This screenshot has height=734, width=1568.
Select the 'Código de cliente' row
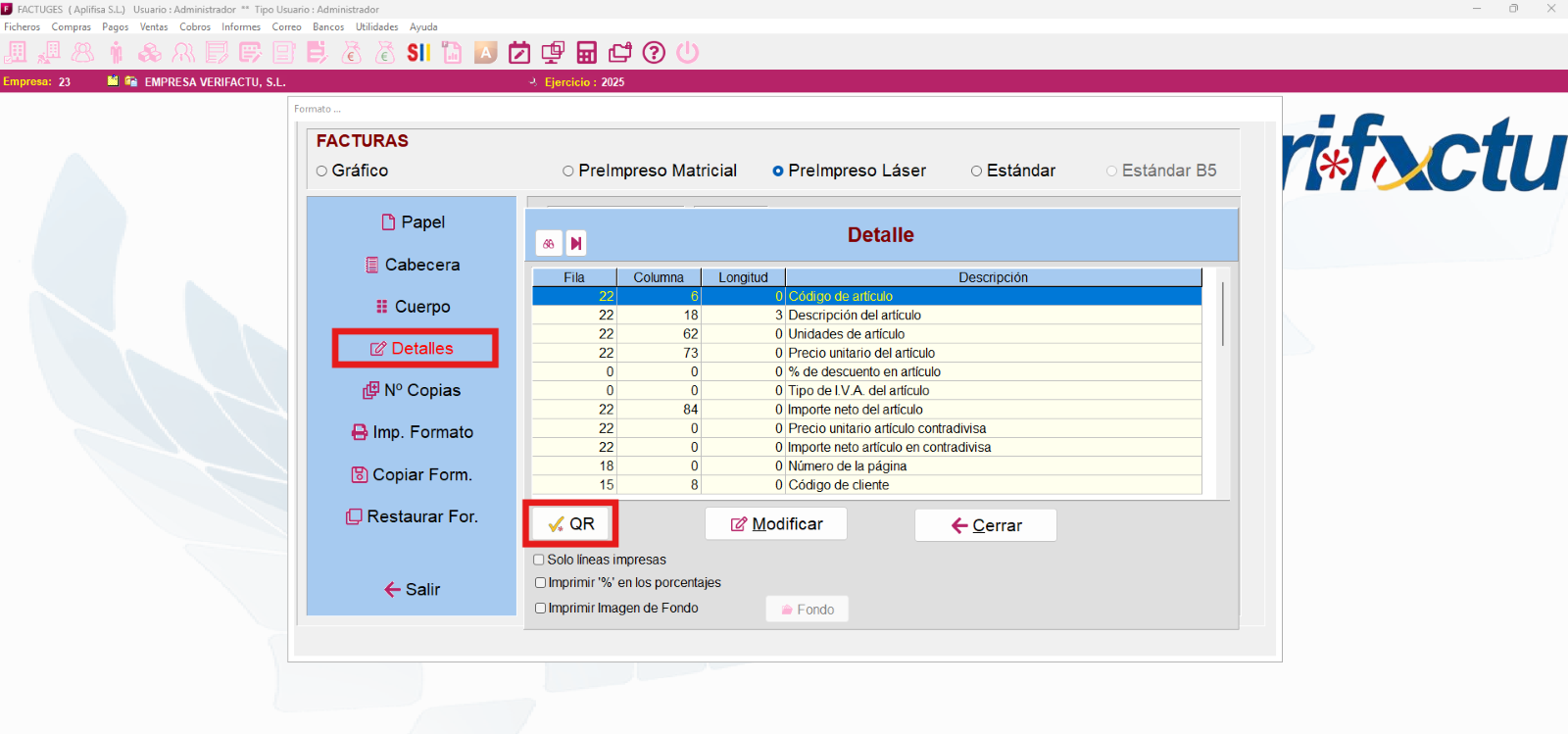pos(867,485)
